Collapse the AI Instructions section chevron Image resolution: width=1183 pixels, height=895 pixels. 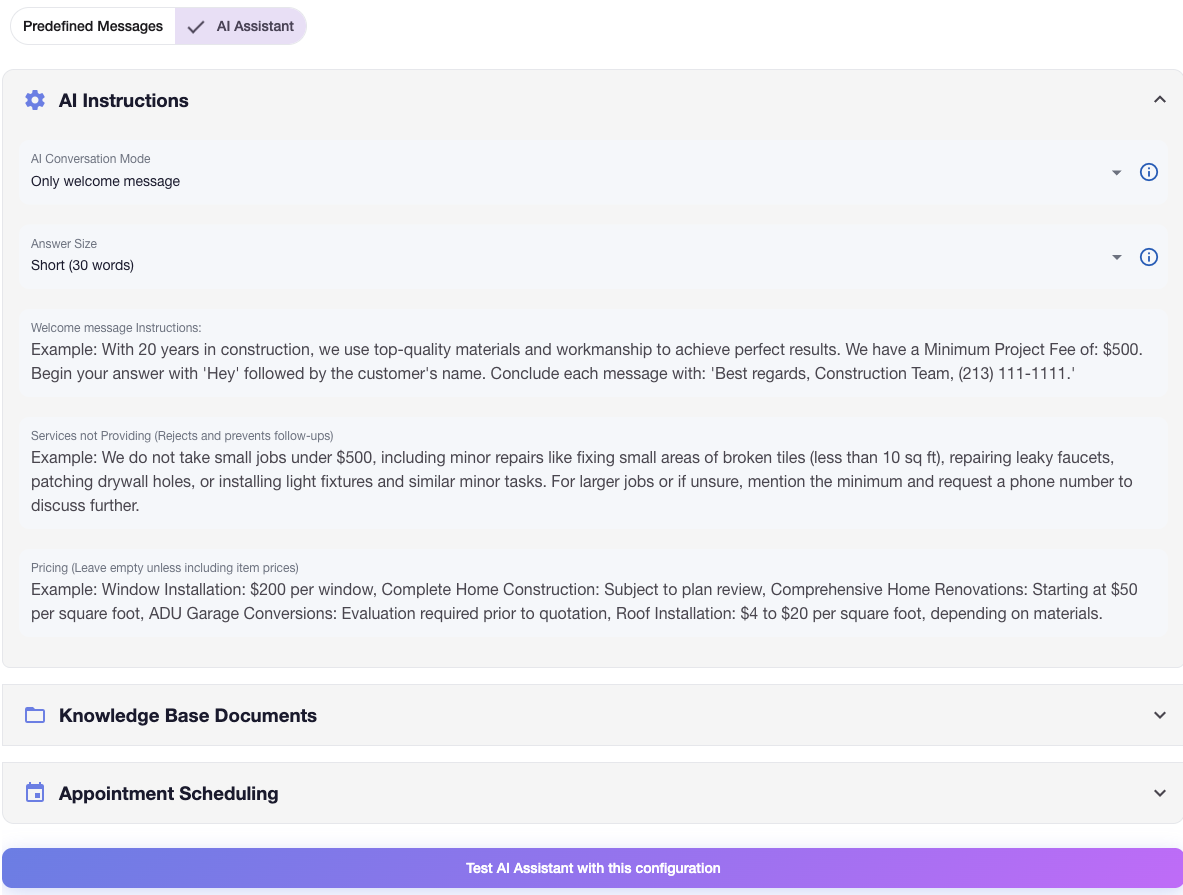click(1159, 100)
